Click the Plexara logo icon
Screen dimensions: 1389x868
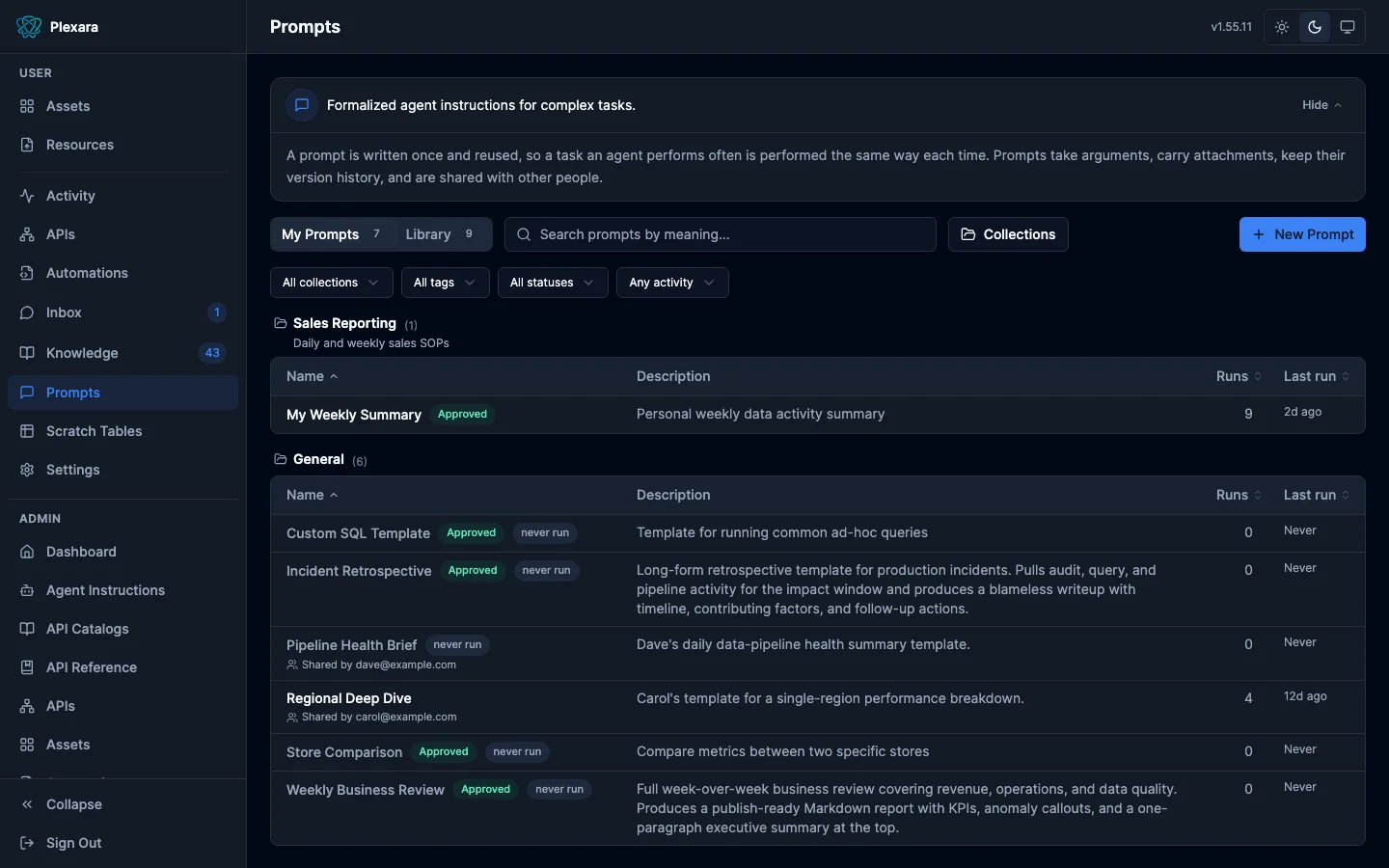click(29, 27)
